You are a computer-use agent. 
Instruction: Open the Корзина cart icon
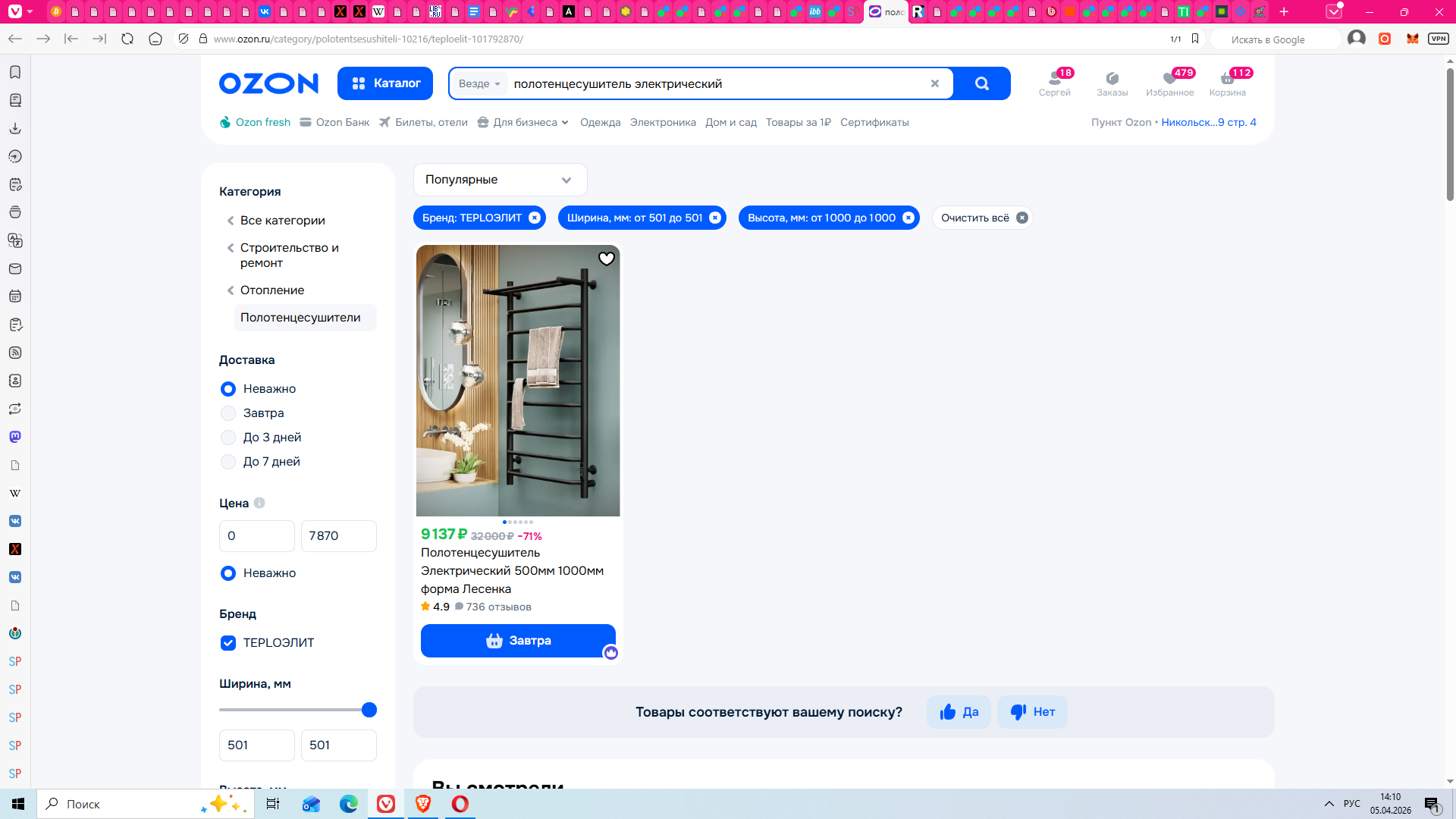pos(1227,83)
